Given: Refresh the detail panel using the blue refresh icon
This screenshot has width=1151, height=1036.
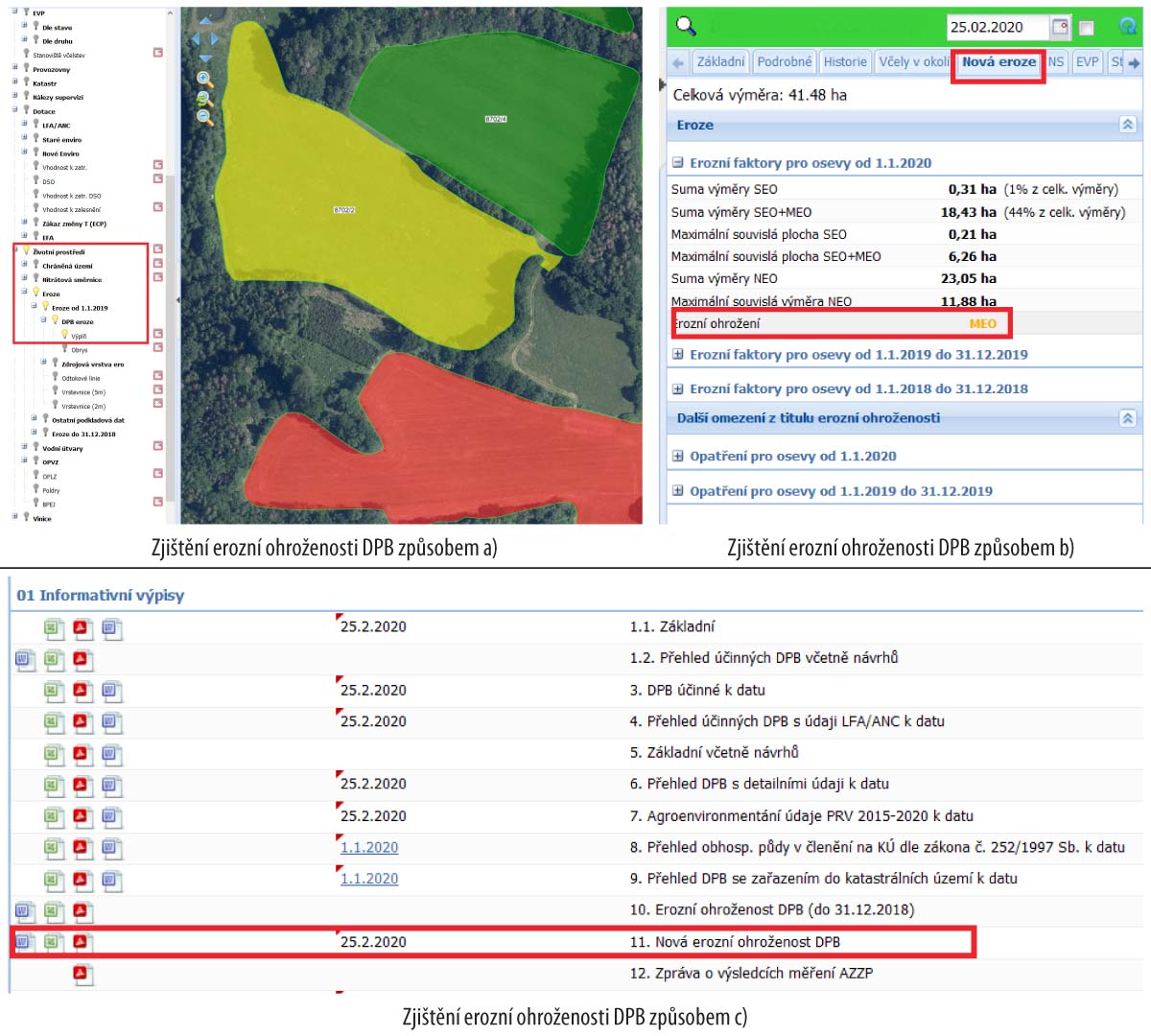Looking at the screenshot, I should coord(1128,27).
